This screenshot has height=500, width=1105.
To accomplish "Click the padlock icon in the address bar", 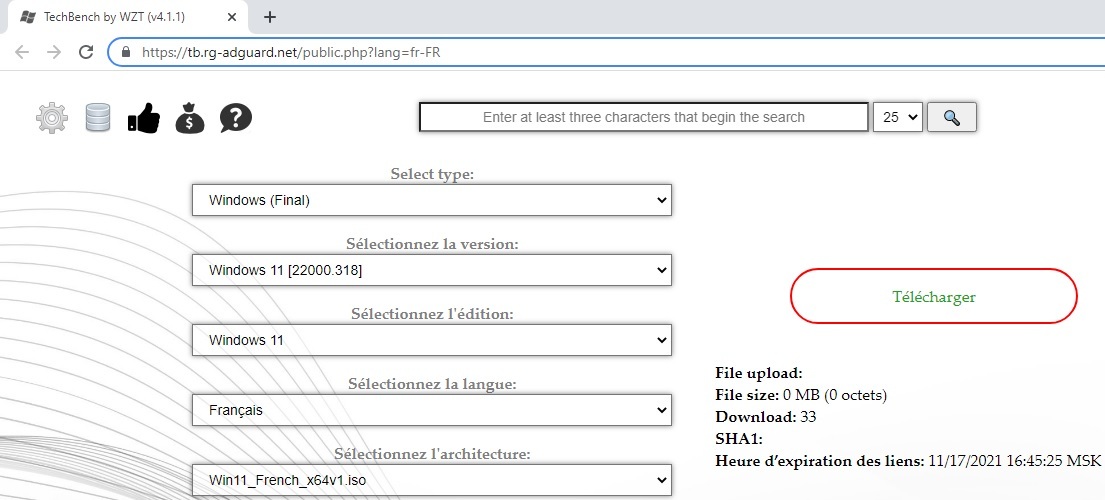I will (126, 52).
